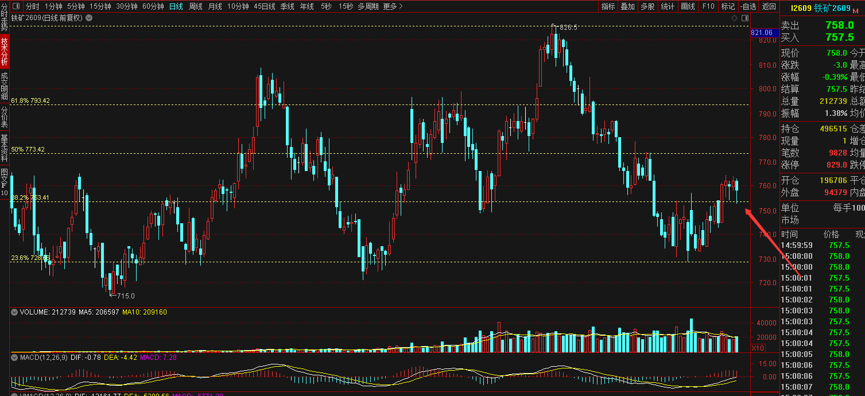Screen dimensions: 865x396
Task: Open the VOLUME indicator dropdown arrow
Action: tap(15, 312)
